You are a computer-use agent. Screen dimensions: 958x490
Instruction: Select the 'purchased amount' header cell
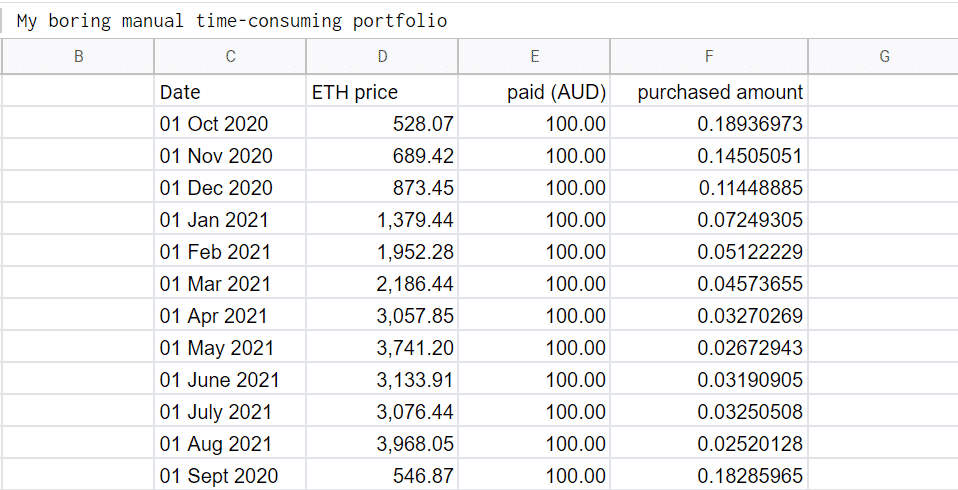[x=709, y=92]
